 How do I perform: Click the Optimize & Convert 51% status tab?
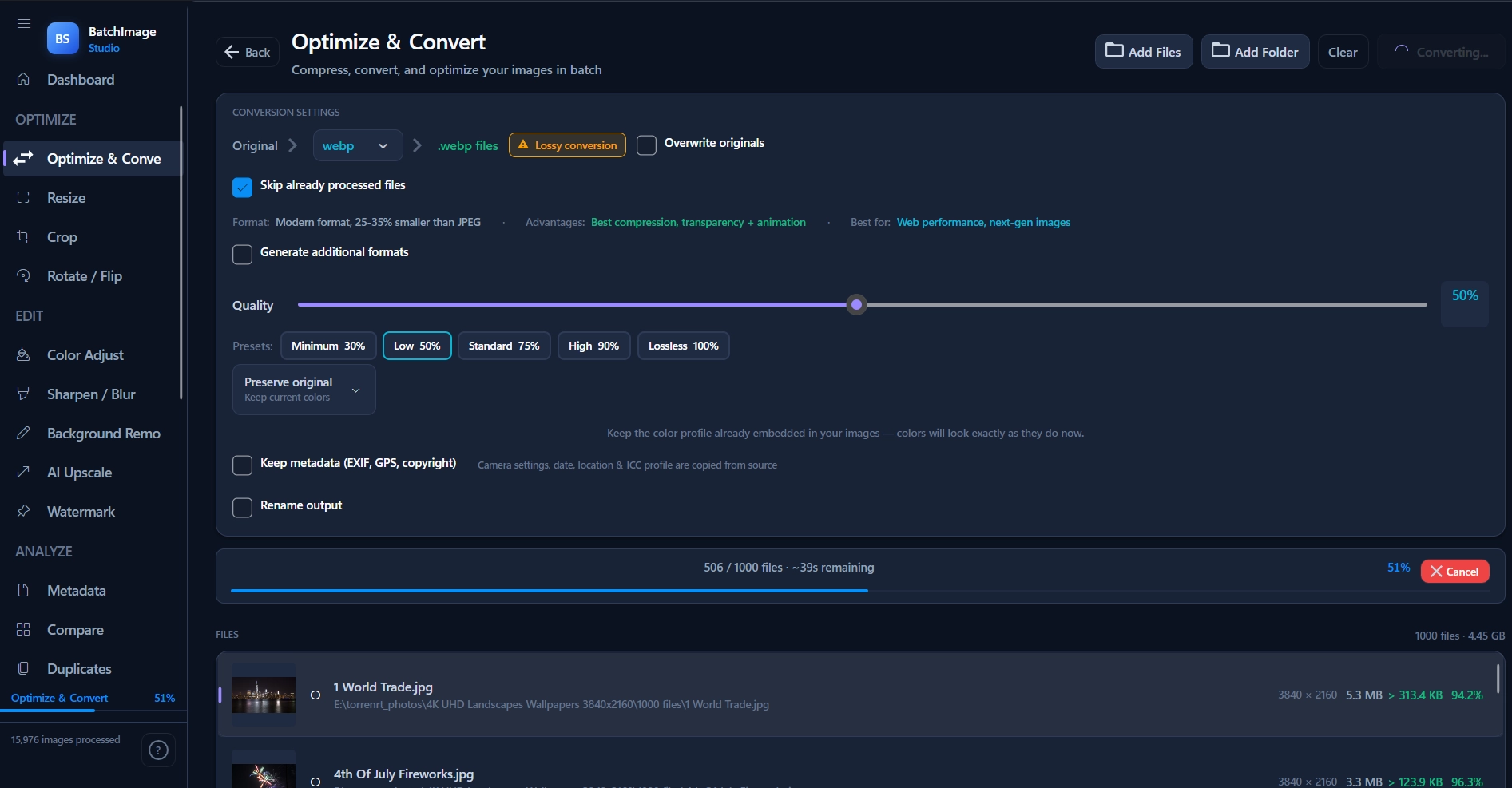[x=93, y=698]
